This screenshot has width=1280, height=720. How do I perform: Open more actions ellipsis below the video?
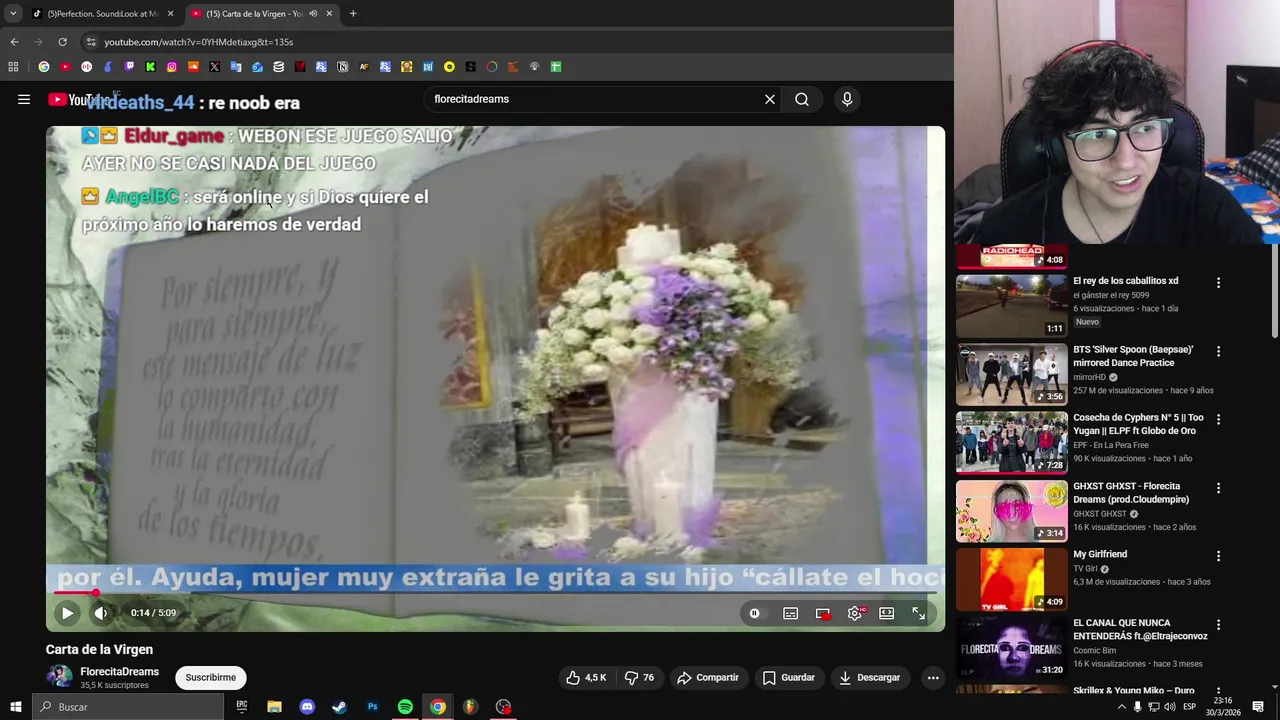[933, 677]
